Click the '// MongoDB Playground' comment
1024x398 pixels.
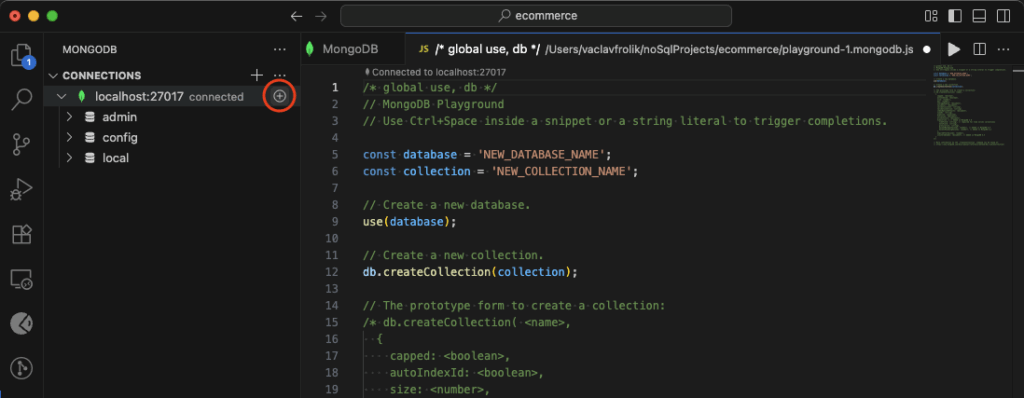[434, 105]
